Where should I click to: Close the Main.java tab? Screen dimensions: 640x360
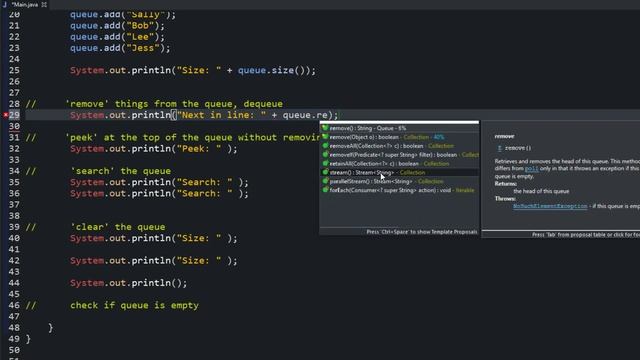(44, 4)
